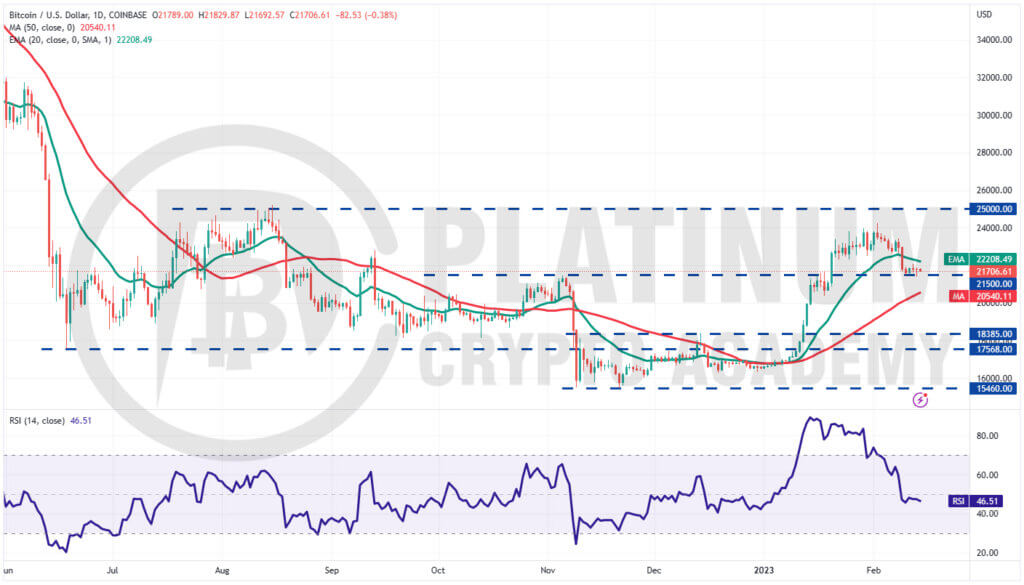The height and width of the screenshot is (585, 1024).
Task: Click the red MA 20540.11 axis tag
Action: [x=983, y=296]
